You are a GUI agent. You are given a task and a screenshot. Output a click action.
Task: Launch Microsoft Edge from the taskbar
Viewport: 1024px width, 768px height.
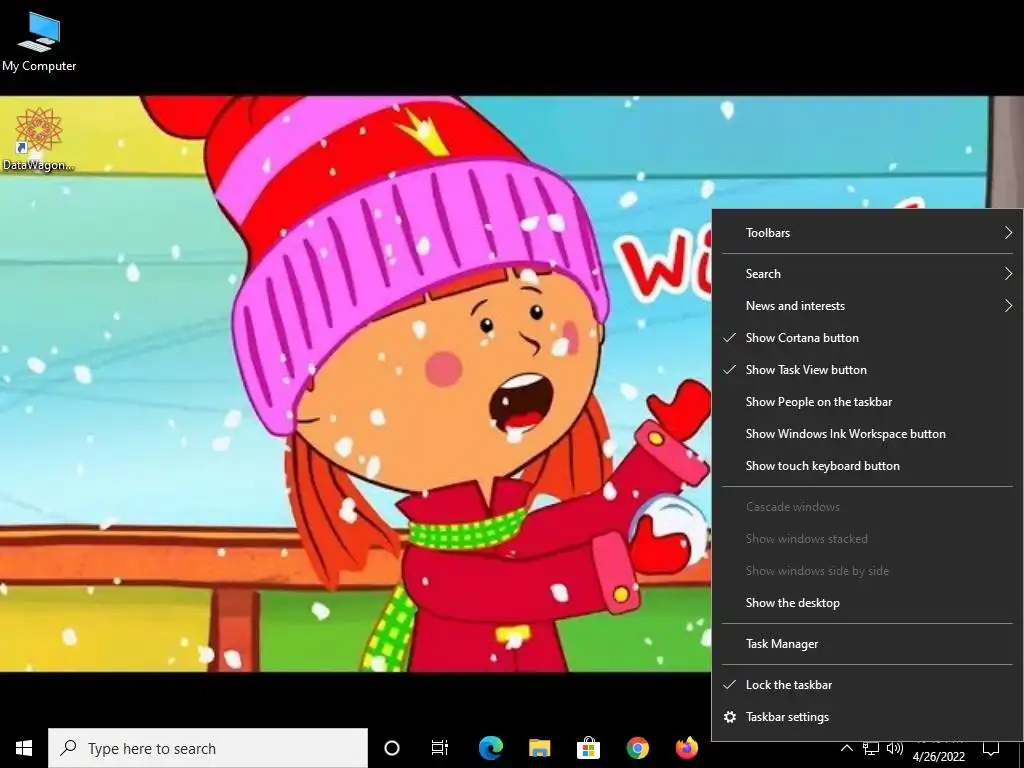[x=490, y=748]
